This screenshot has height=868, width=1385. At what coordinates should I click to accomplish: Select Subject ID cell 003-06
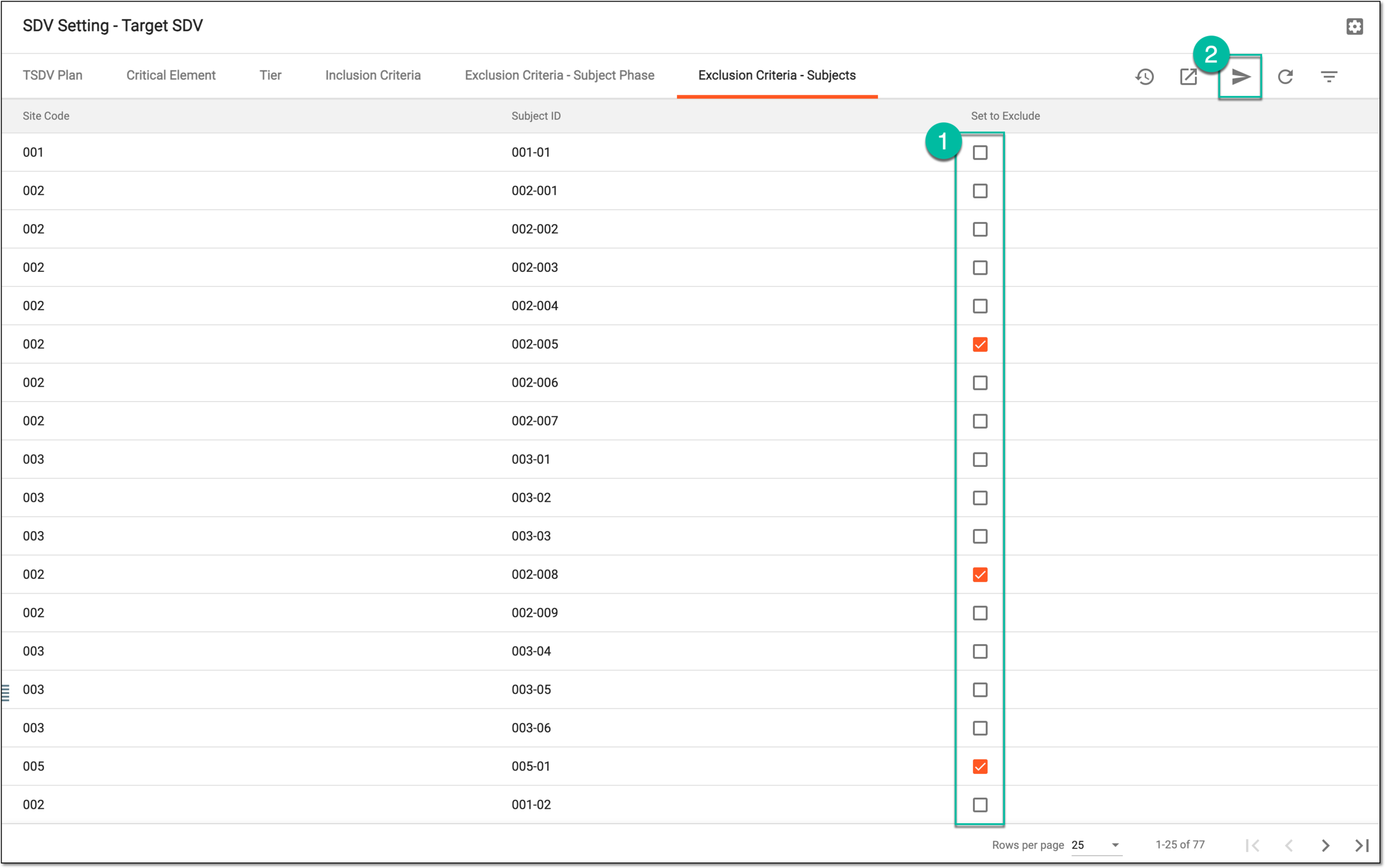(531, 728)
